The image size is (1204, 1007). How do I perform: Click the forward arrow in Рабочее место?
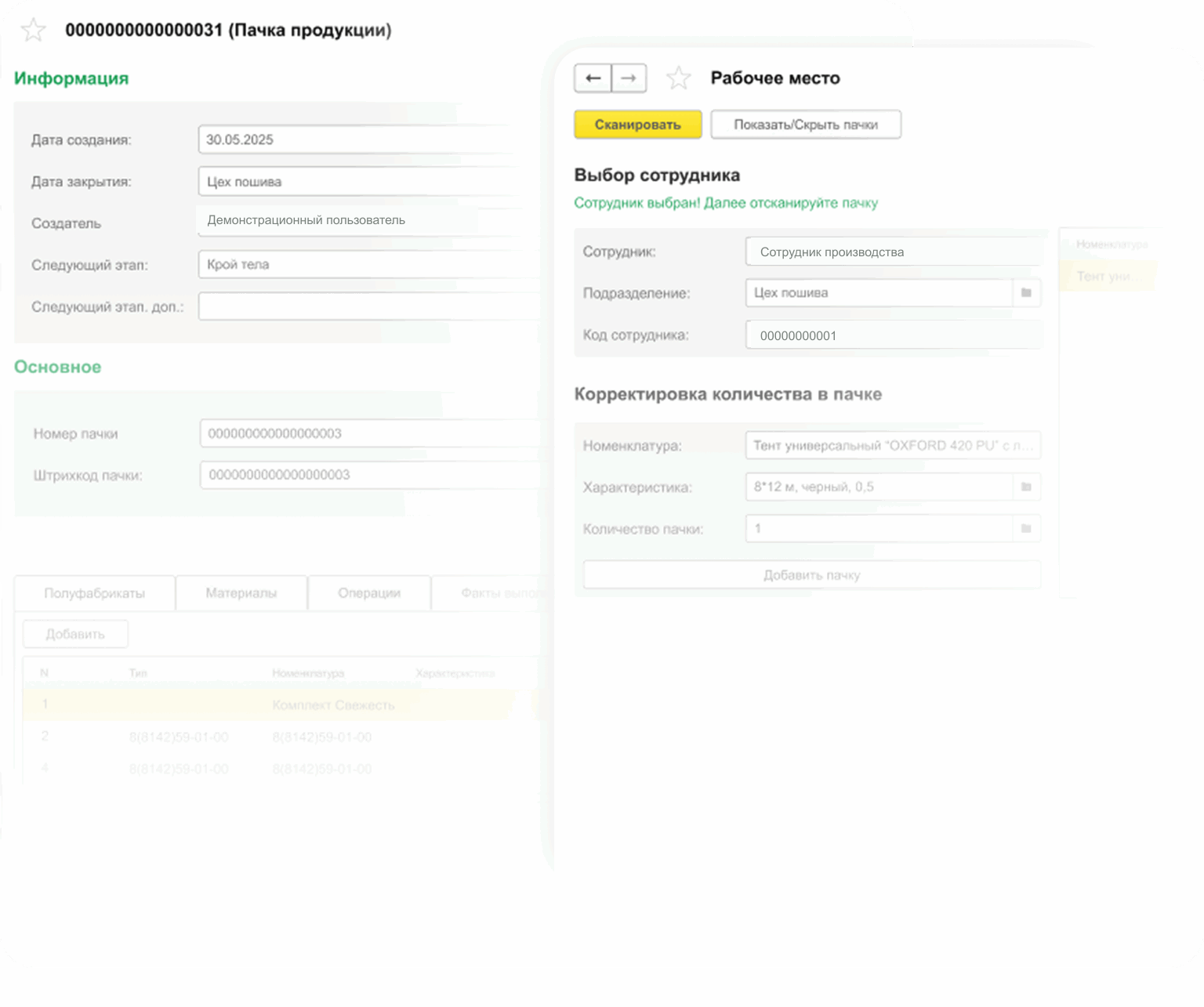(629, 78)
